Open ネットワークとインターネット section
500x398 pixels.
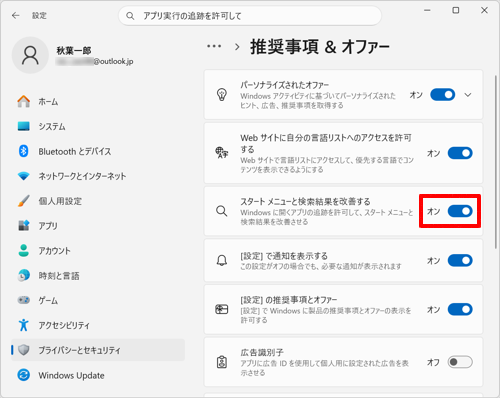98,176
